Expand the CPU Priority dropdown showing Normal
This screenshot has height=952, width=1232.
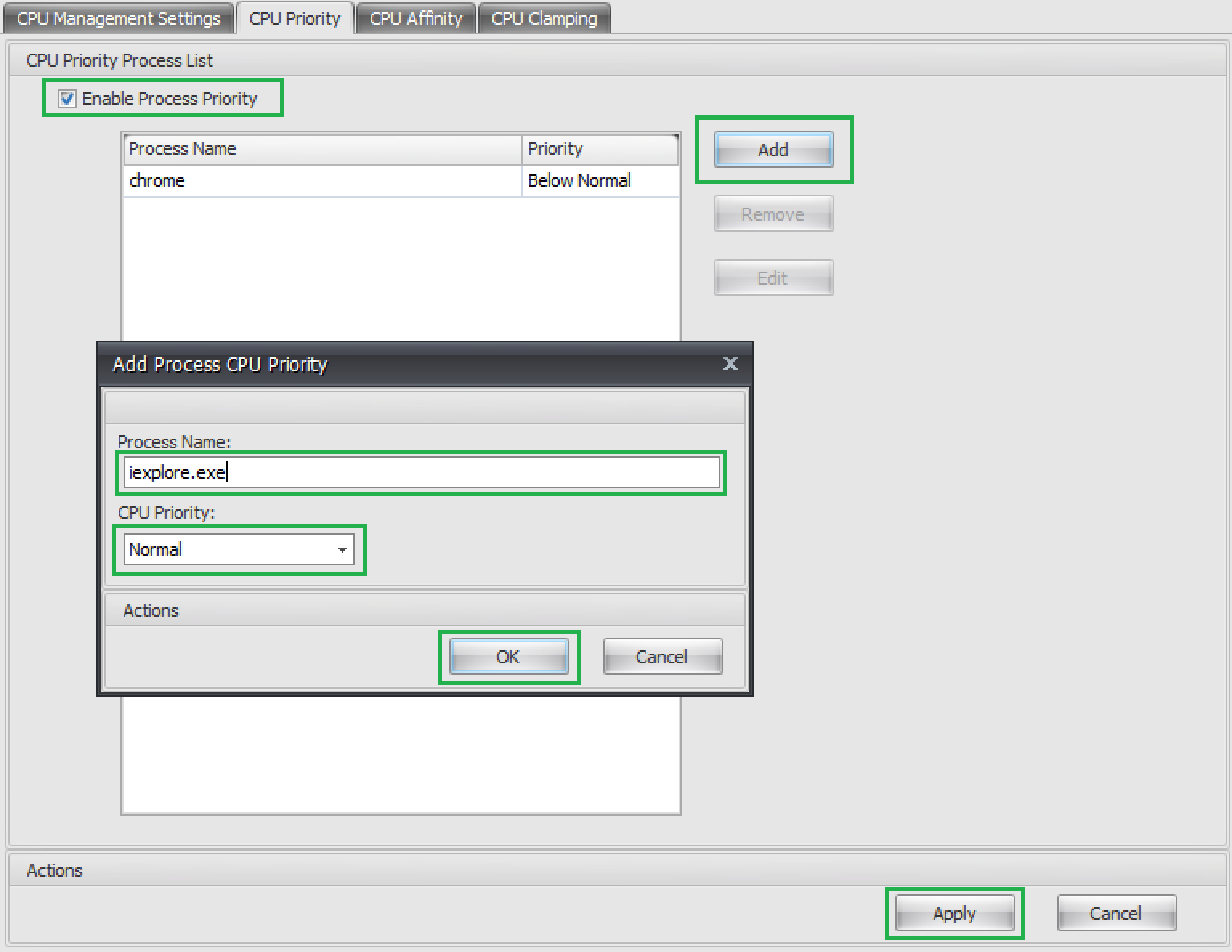click(x=239, y=549)
